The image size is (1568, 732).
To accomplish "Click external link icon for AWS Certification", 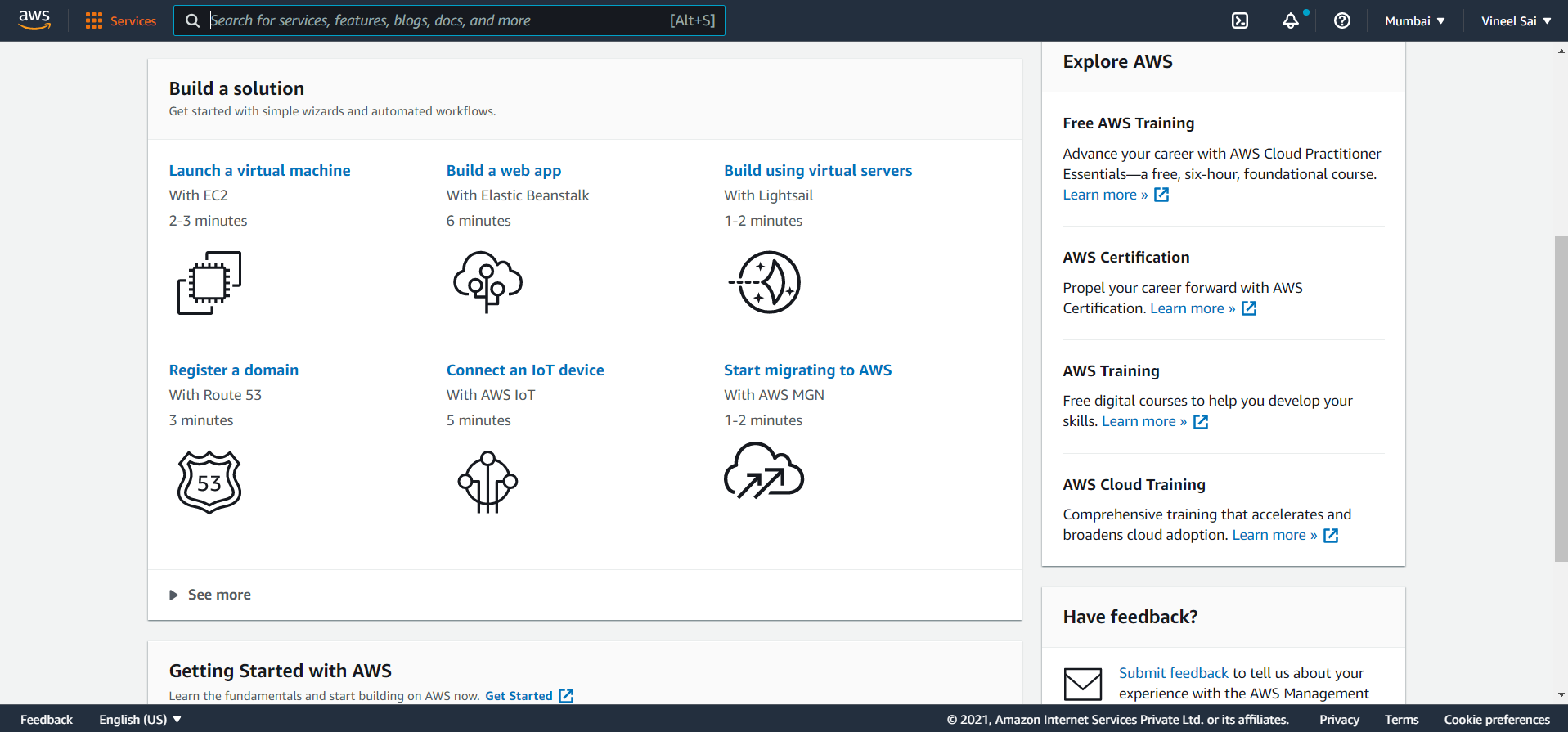I will point(1249,308).
